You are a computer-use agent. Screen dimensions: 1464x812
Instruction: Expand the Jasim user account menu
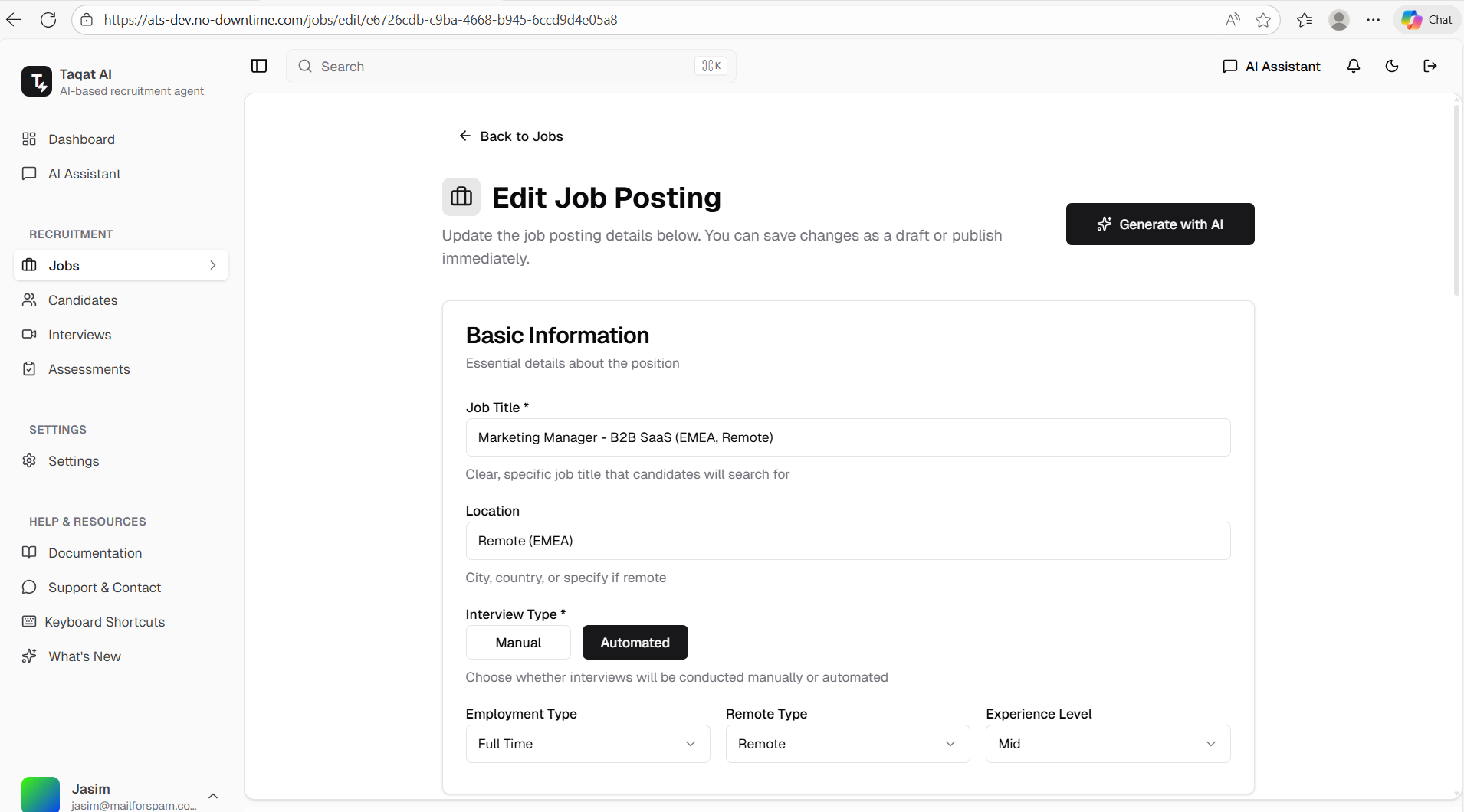pos(213,796)
